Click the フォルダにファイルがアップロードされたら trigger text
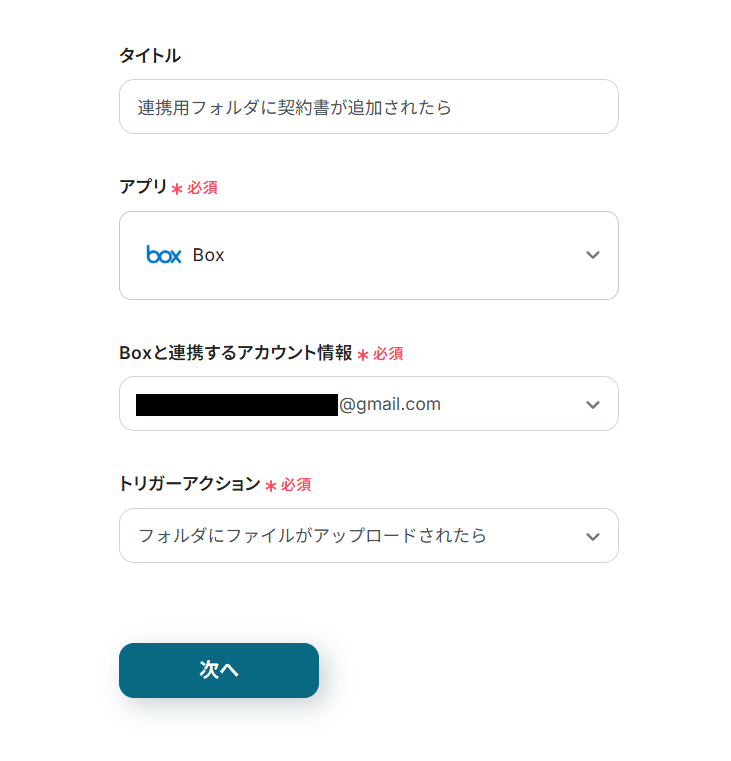 (312, 536)
